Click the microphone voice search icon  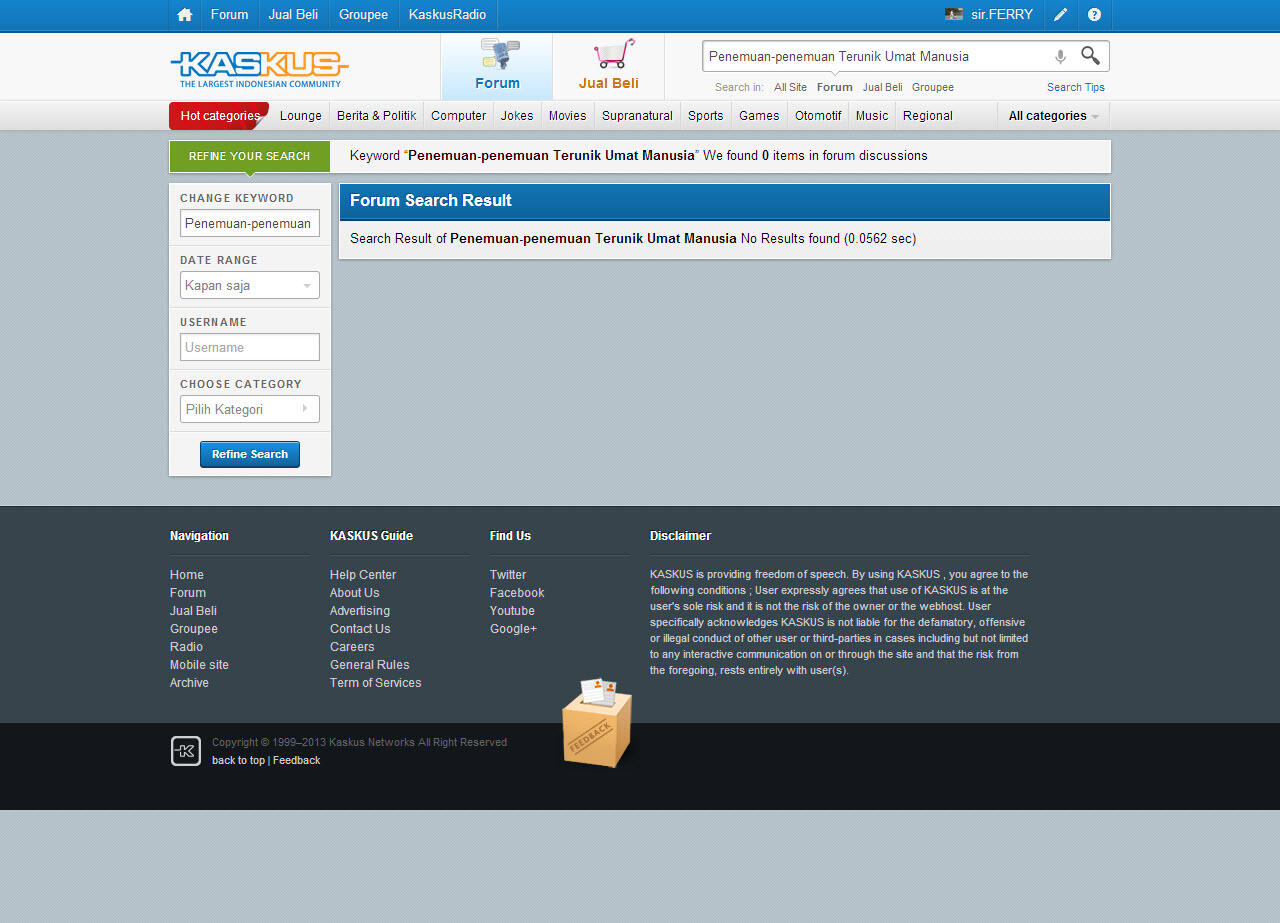pyautogui.click(x=1060, y=57)
